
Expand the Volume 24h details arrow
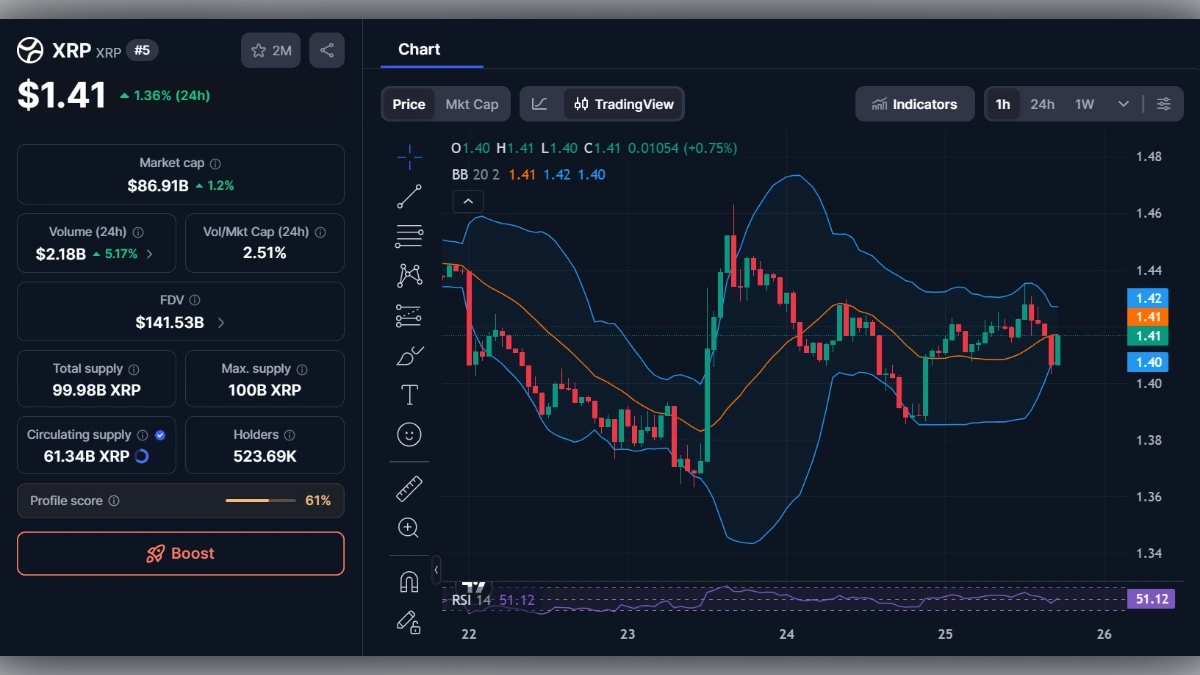pyautogui.click(x=148, y=254)
